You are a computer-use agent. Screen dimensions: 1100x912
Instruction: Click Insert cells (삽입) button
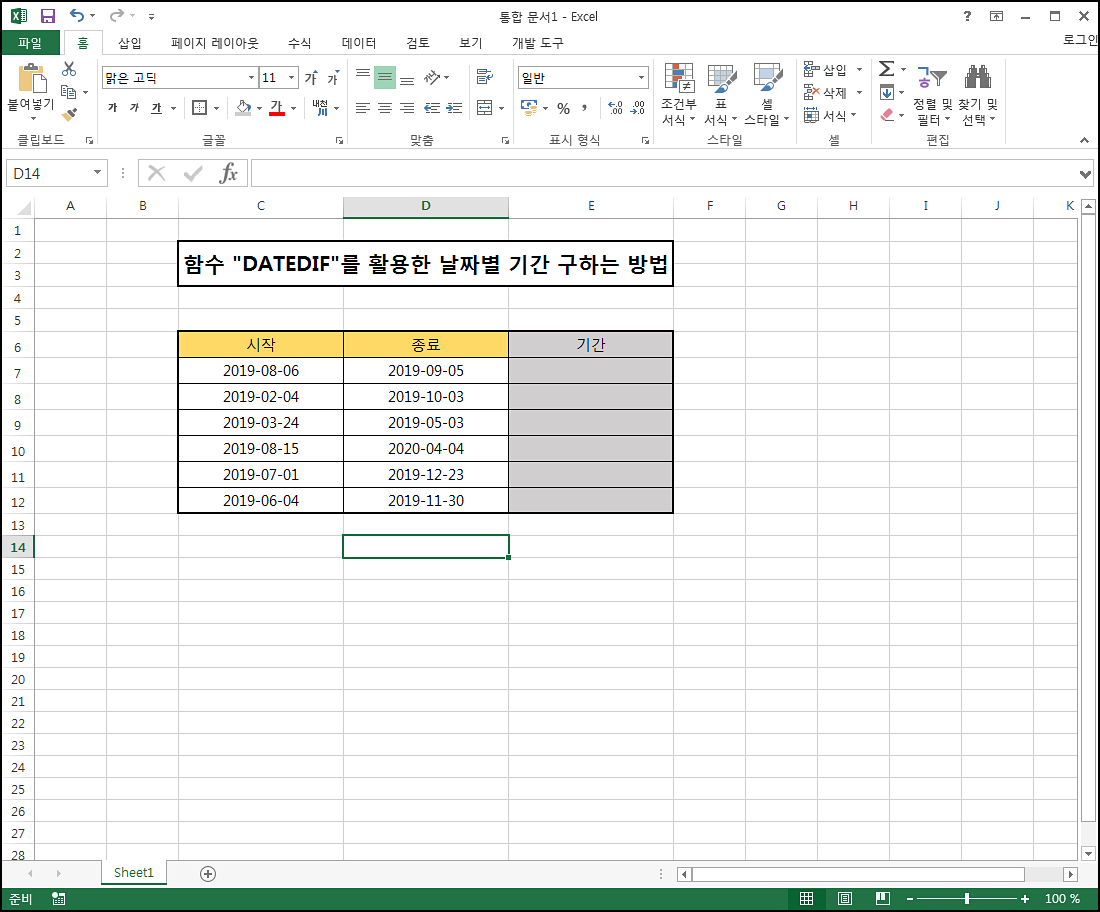point(826,69)
